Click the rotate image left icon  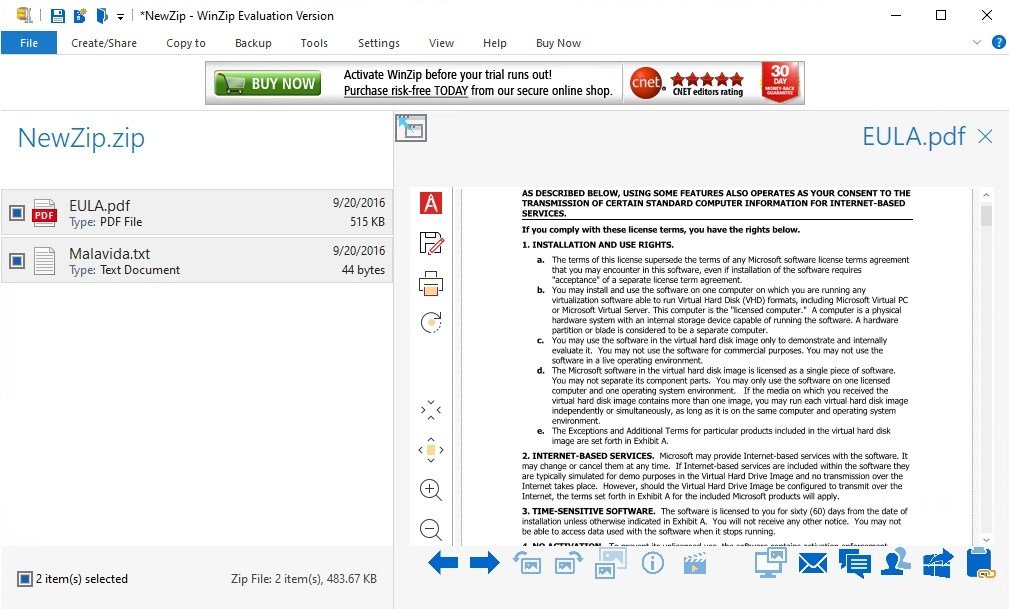(527, 563)
